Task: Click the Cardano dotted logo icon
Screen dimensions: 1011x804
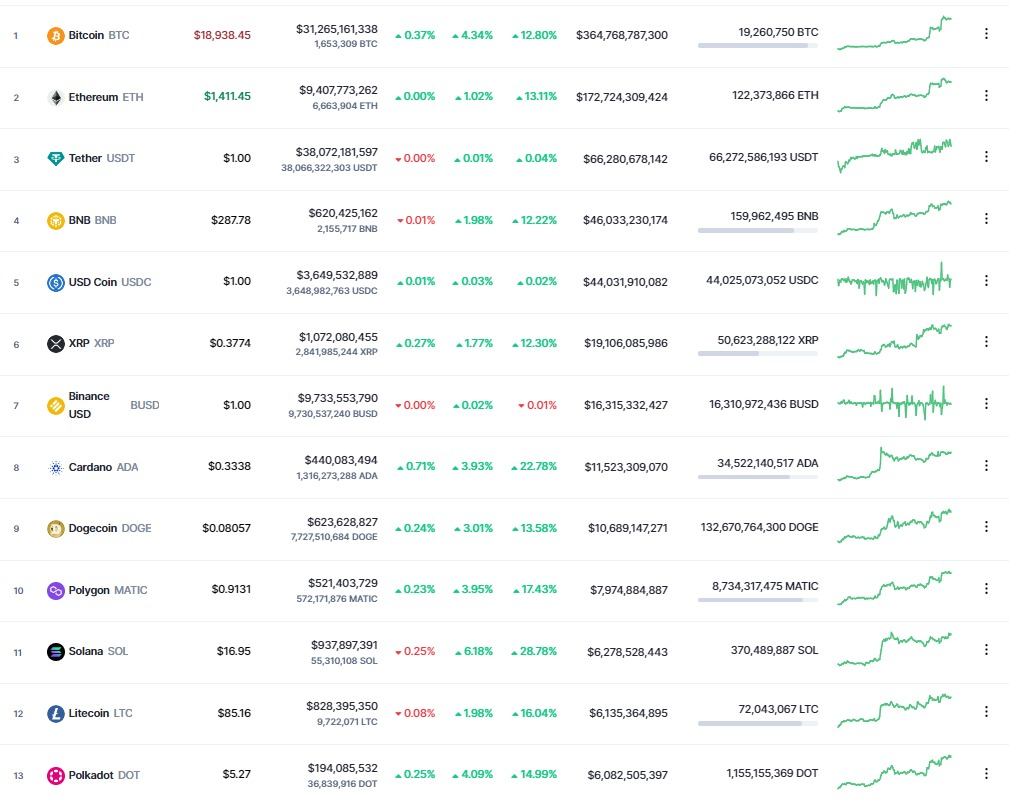Action: pyautogui.click(x=56, y=467)
